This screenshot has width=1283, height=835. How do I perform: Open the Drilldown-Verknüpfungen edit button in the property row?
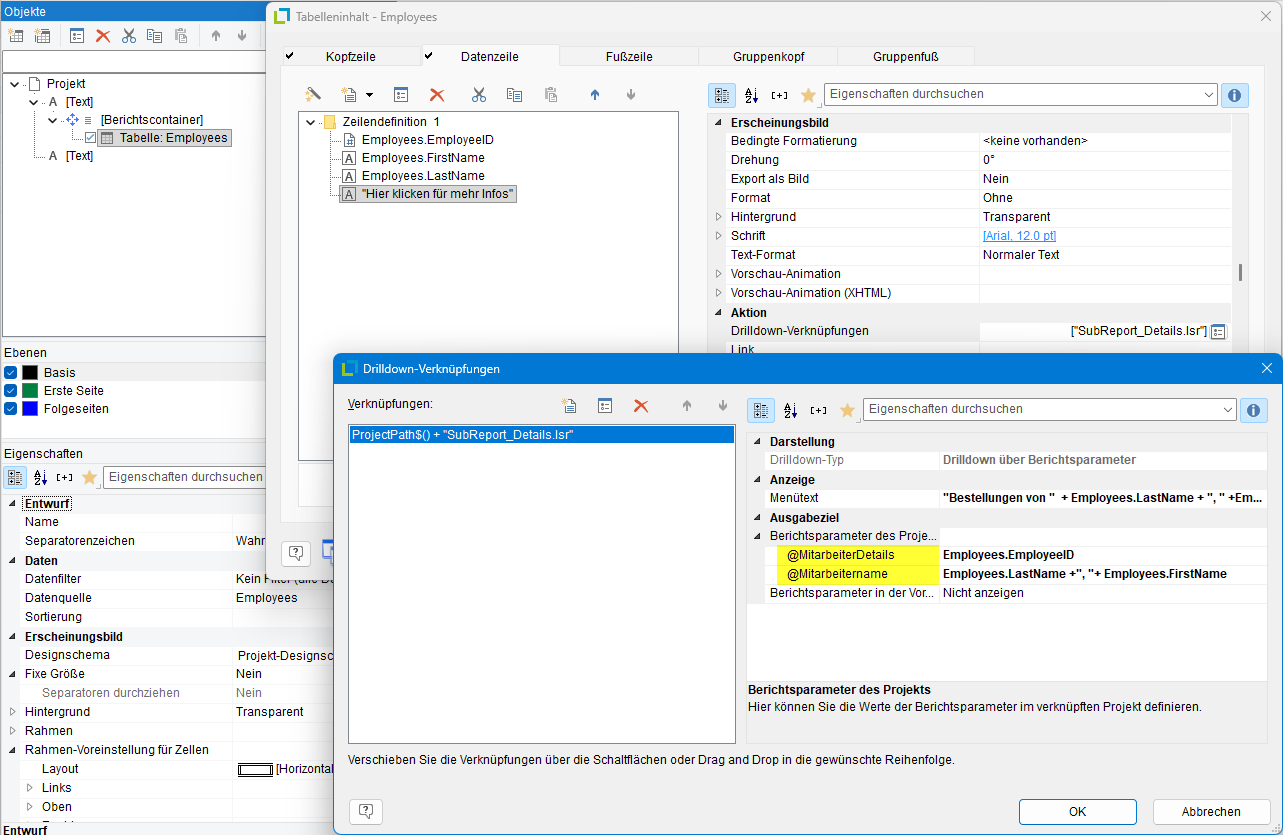(1218, 332)
